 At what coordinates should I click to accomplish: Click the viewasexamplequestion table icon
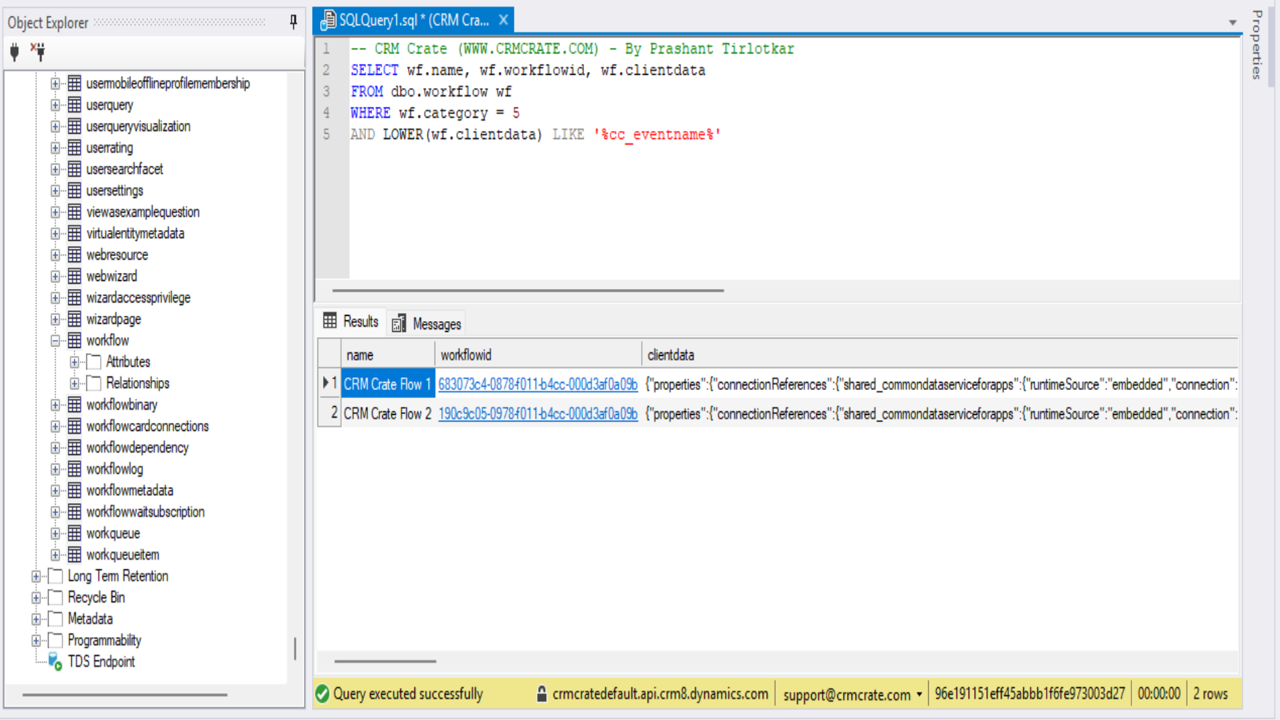coord(74,212)
